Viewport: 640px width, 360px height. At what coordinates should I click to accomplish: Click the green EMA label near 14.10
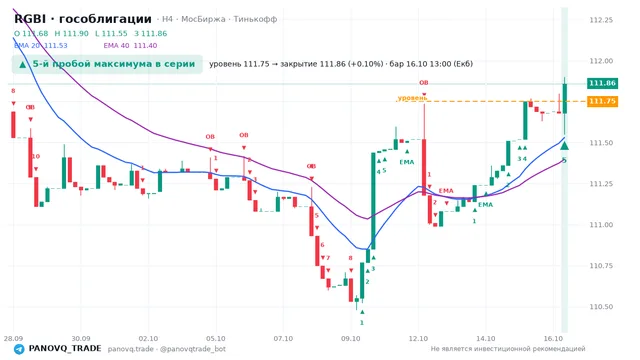point(485,205)
